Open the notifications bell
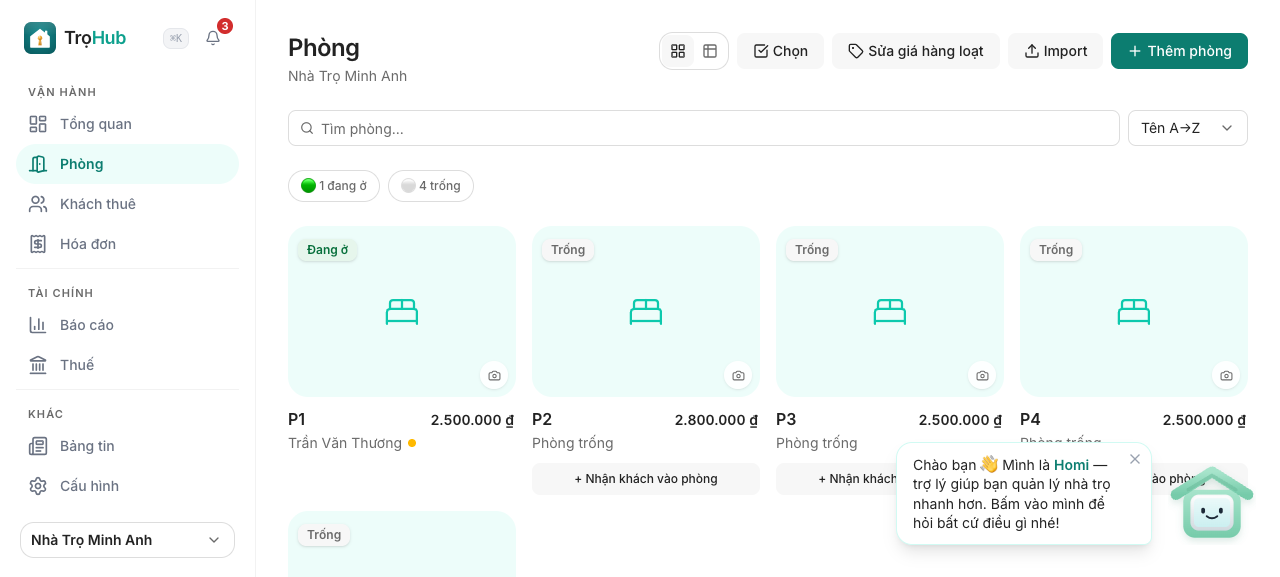The width and height of the screenshot is (1280, 577). pyautogui.click(x=213, y=38)
